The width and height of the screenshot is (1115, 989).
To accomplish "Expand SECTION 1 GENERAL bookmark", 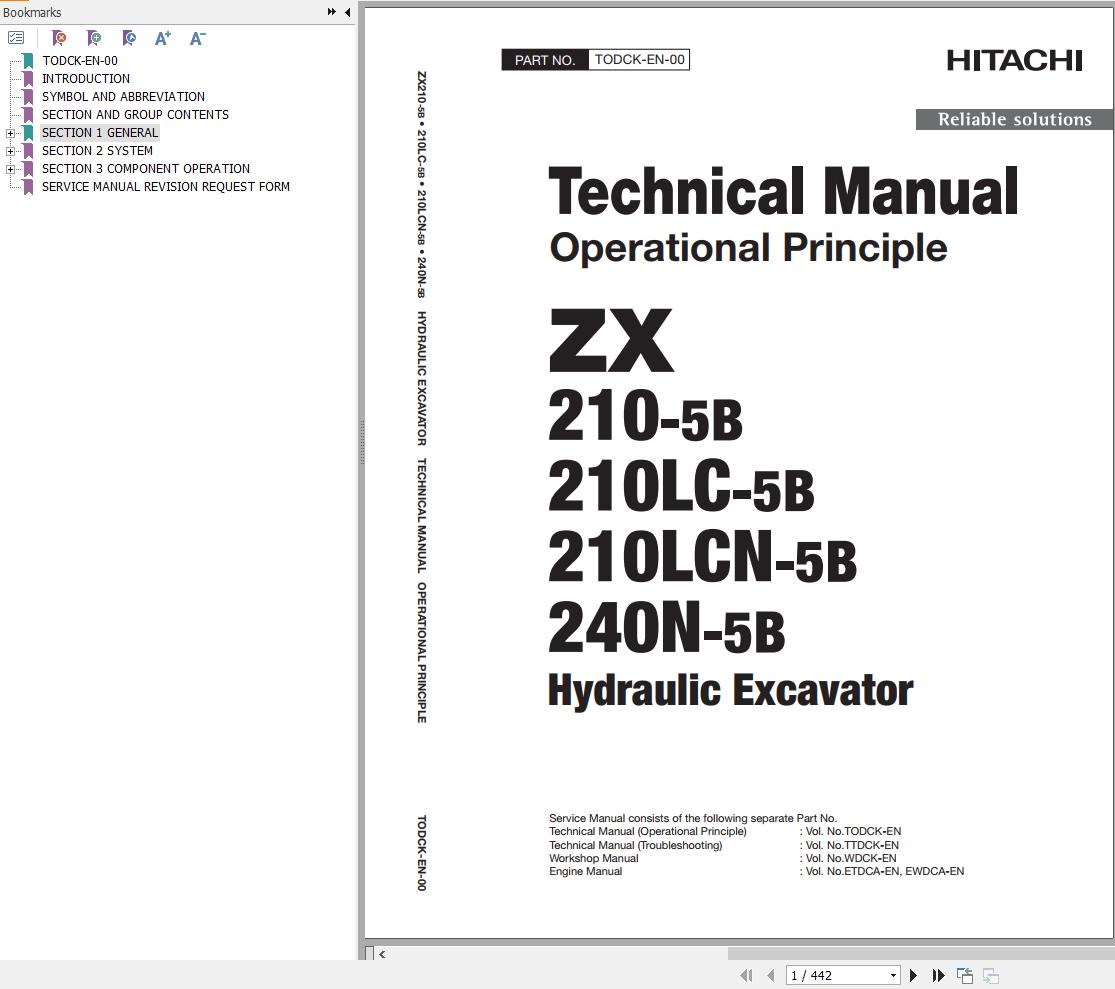I will pyautogui.click(x=10, y=133).
